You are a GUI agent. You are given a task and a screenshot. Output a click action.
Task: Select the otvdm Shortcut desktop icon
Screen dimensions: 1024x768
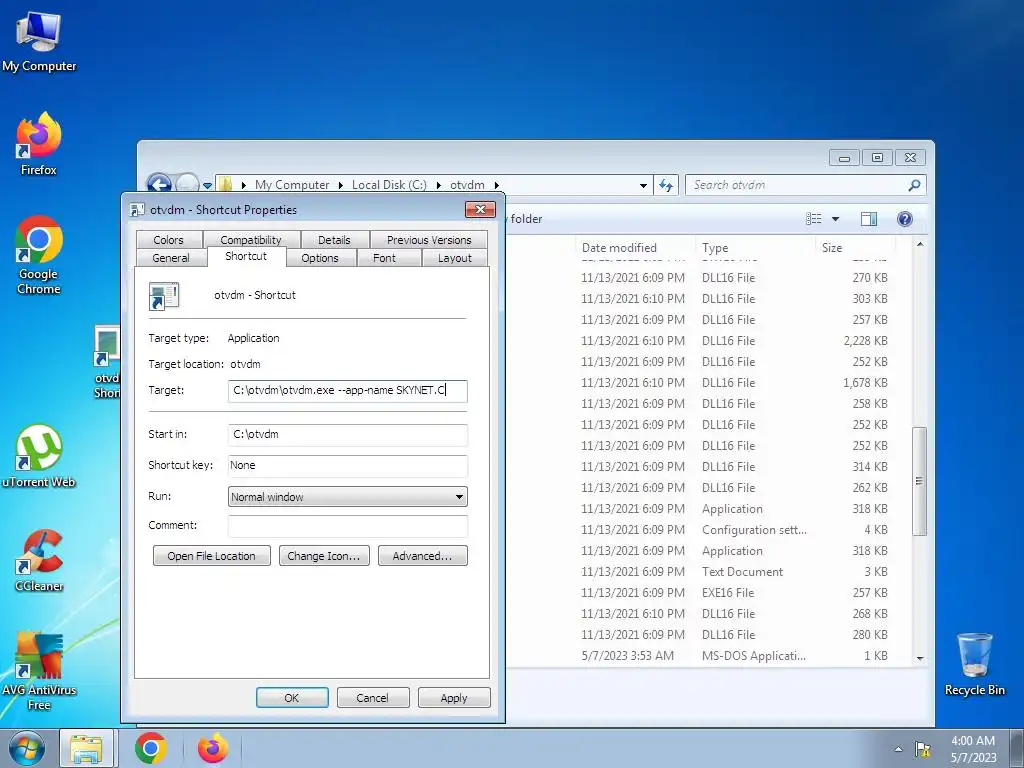point(107,362)
